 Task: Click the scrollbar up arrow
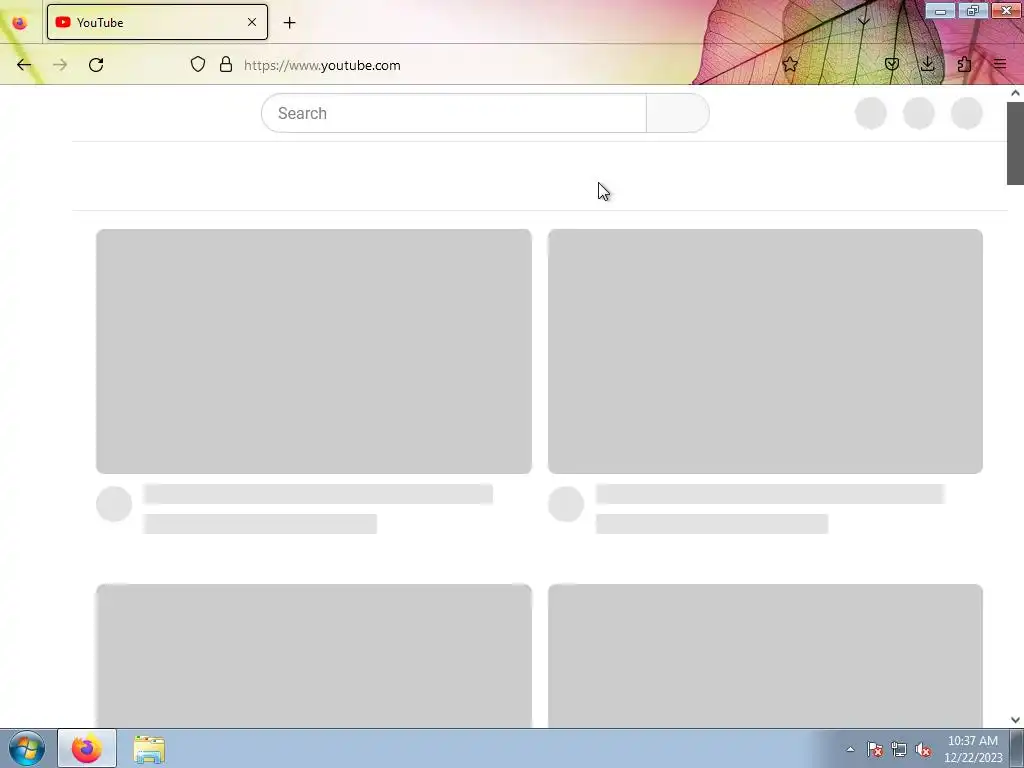1015,93
